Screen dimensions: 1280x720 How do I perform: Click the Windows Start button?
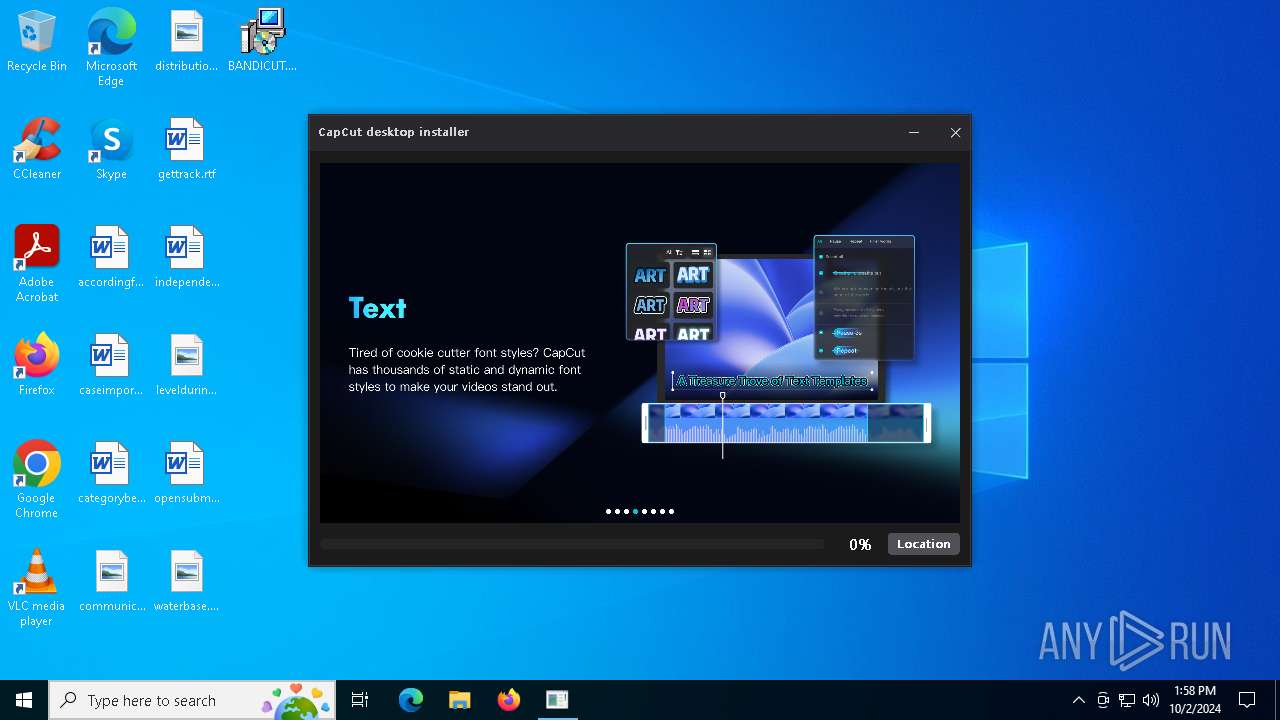point(24,700)
